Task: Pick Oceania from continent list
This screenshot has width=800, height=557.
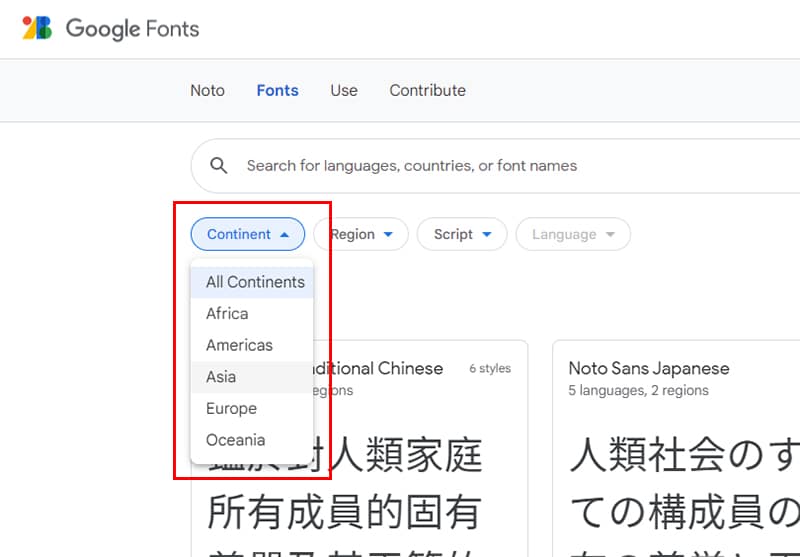Action: [x=252, y=440]
